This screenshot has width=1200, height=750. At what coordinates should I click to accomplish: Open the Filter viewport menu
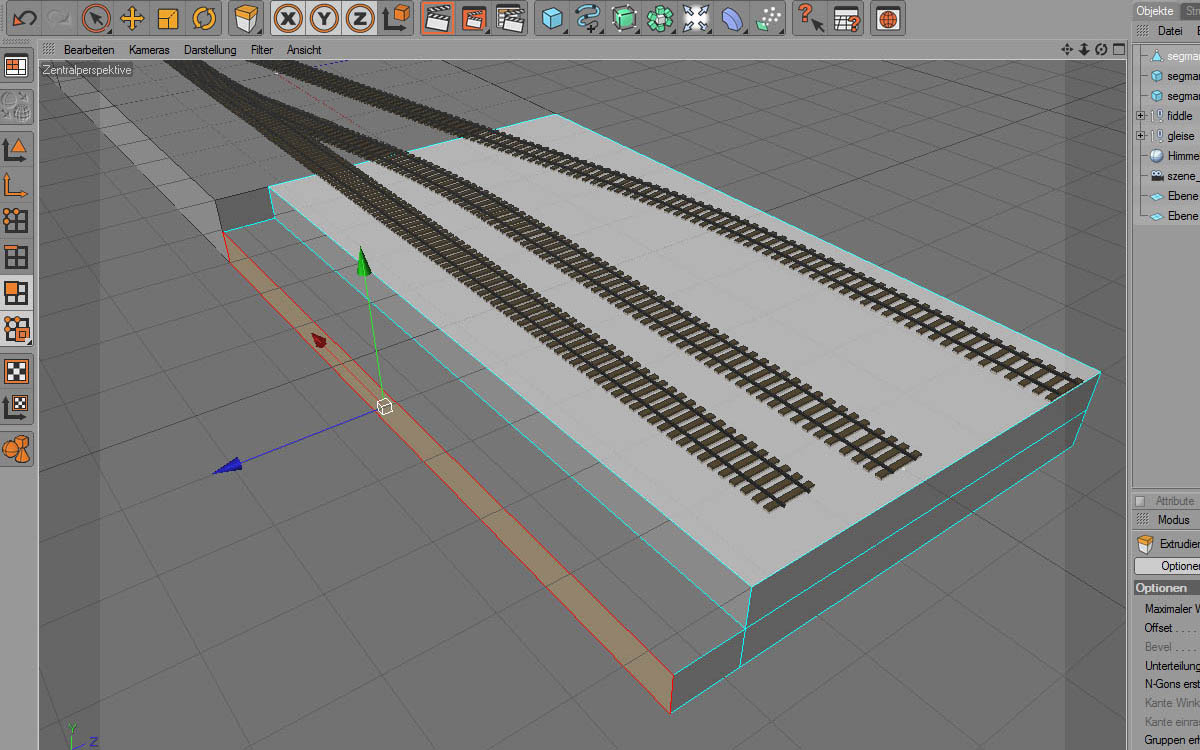(262, 49)
